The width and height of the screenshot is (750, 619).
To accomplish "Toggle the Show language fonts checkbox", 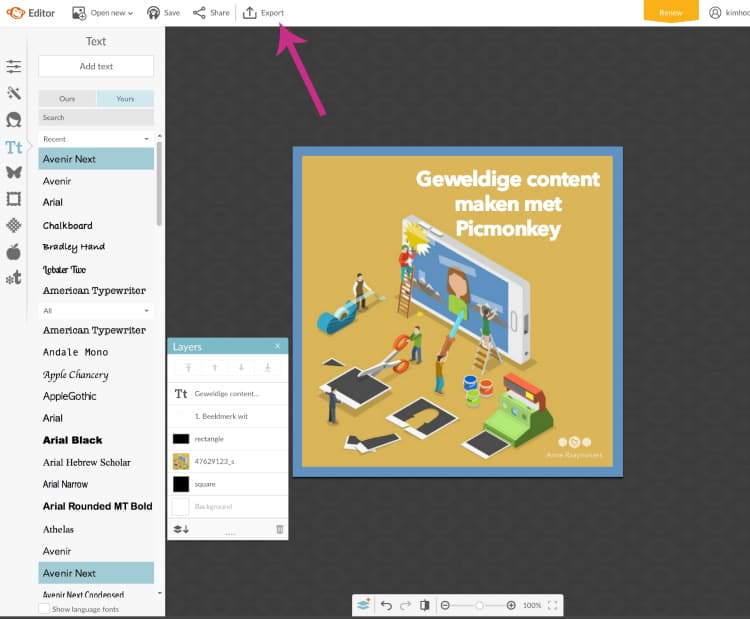I will [44, 609].
